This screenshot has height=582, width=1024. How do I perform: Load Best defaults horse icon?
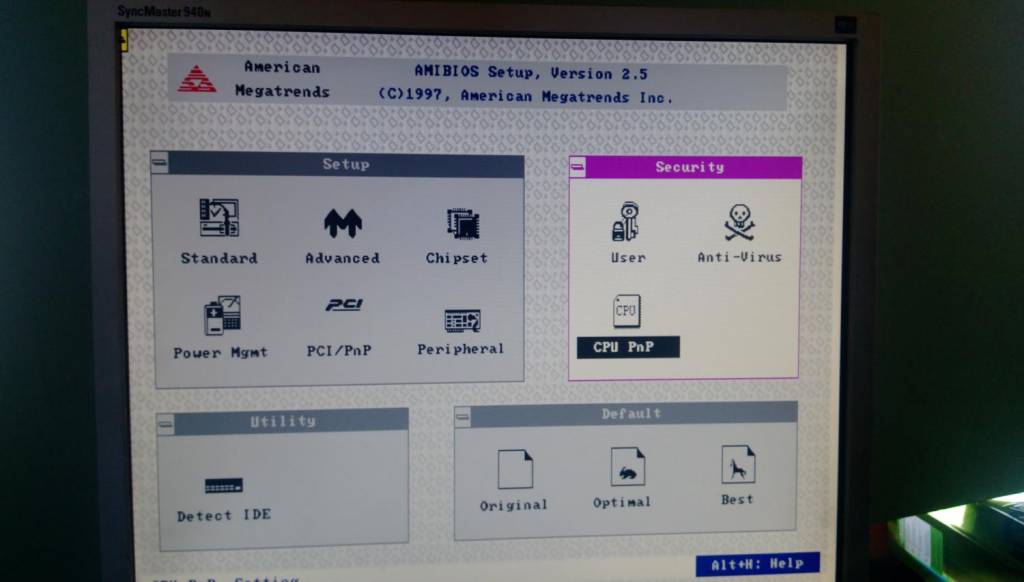(738, 464)
